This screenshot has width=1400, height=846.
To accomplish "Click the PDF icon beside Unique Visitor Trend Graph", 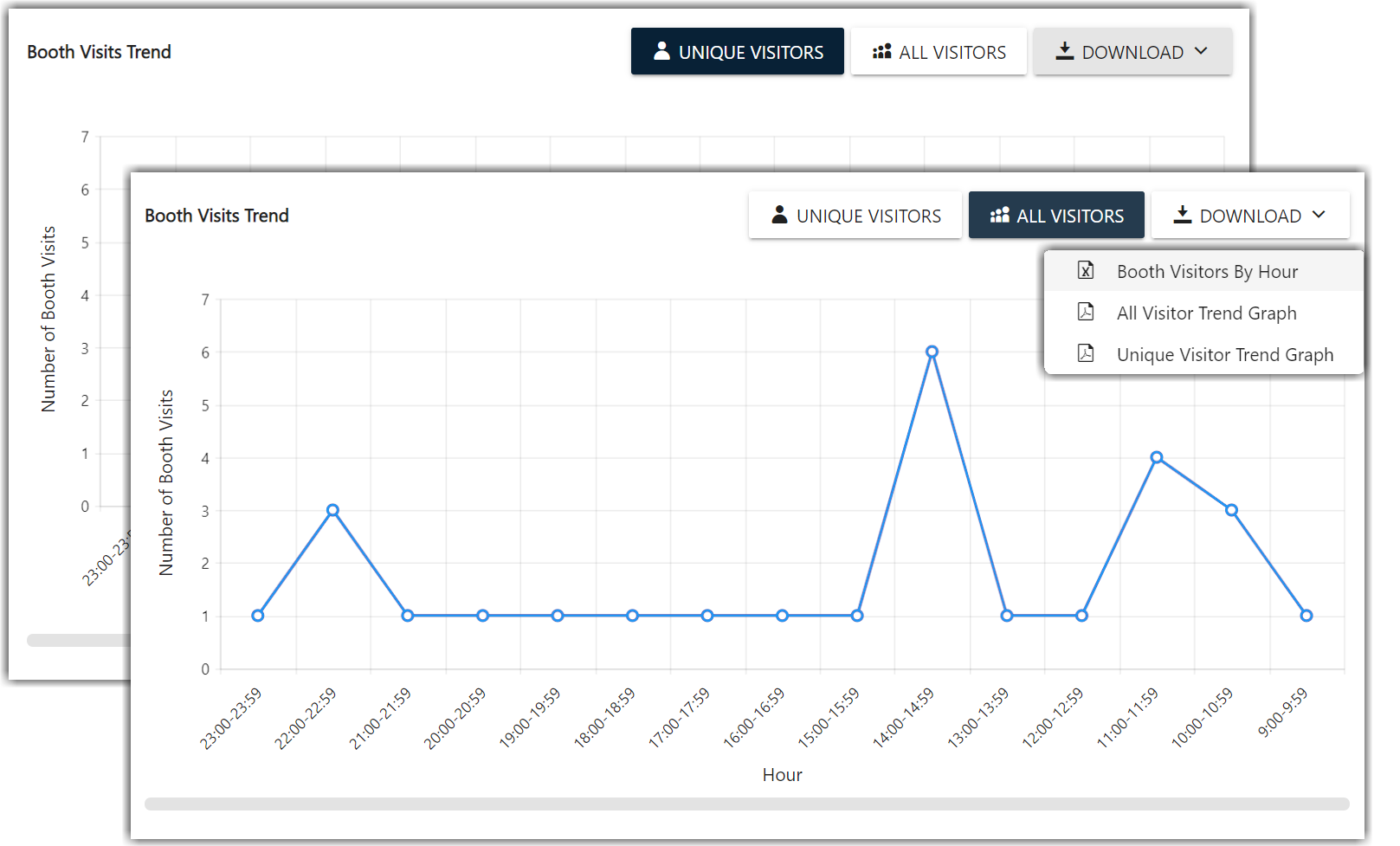I will tap(1086, 353).
